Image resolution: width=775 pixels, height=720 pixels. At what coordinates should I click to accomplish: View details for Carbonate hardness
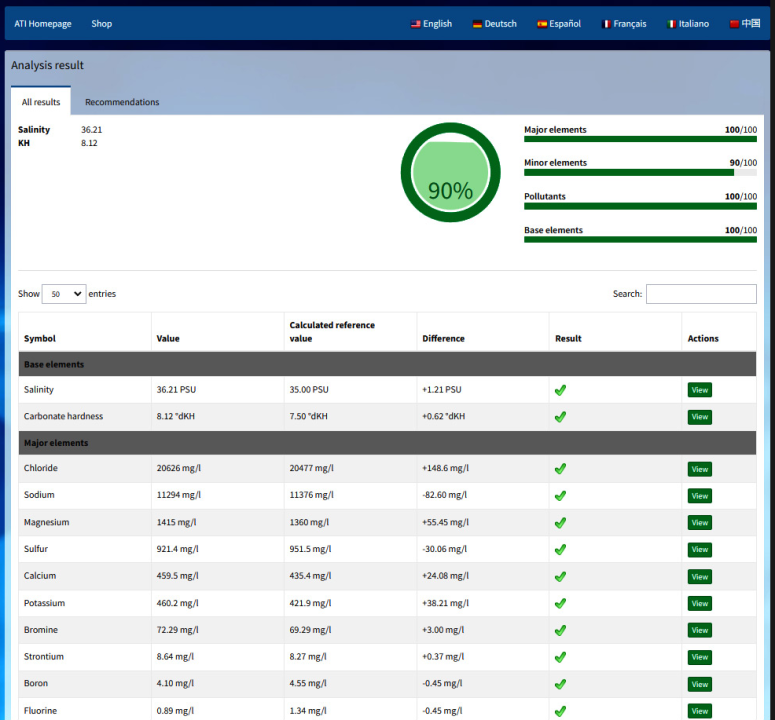coord(699,417)
